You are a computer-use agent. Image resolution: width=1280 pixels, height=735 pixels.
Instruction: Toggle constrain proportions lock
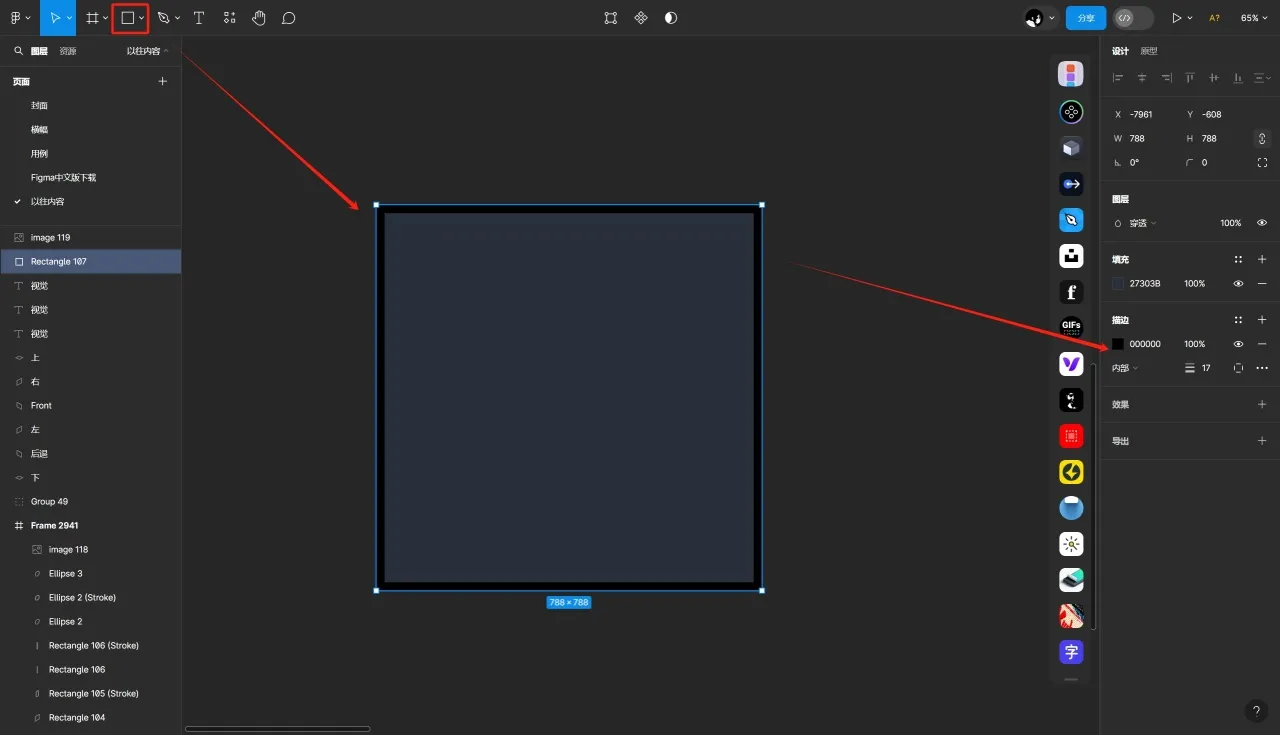point(1262,139)
